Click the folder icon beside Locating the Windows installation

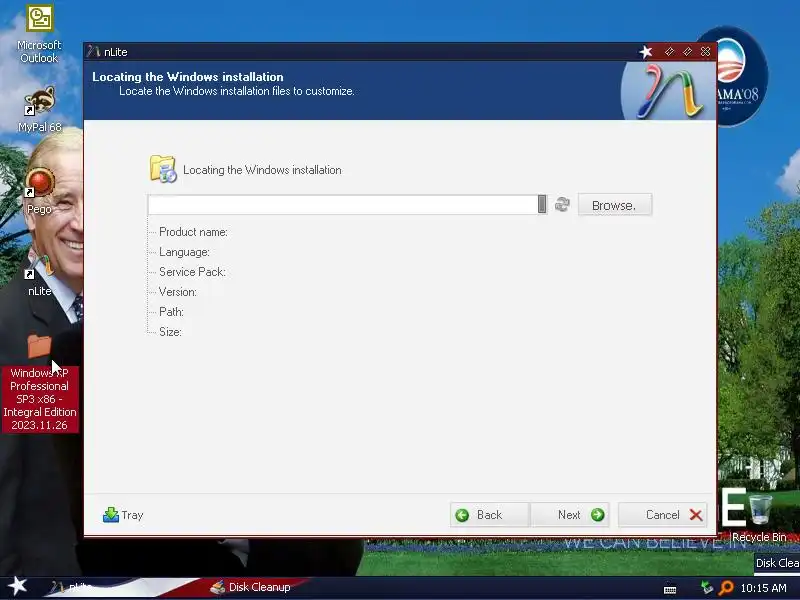point(163,169)
